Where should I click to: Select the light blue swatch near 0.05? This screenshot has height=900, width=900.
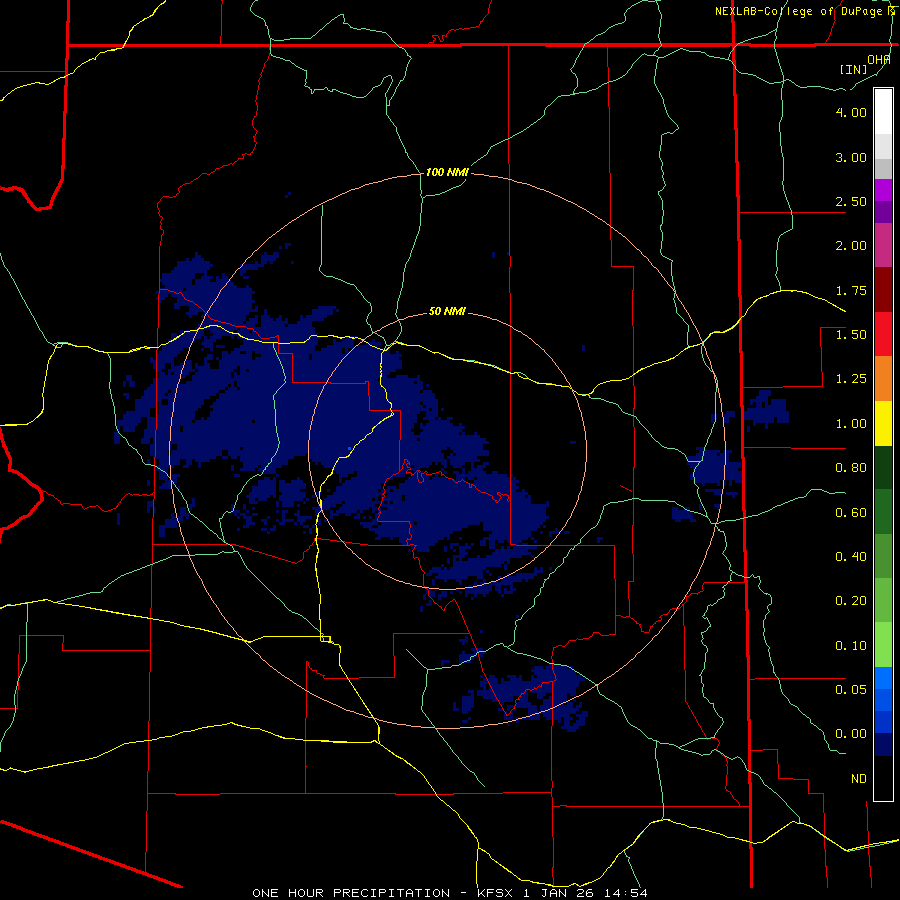click(883, 678)
